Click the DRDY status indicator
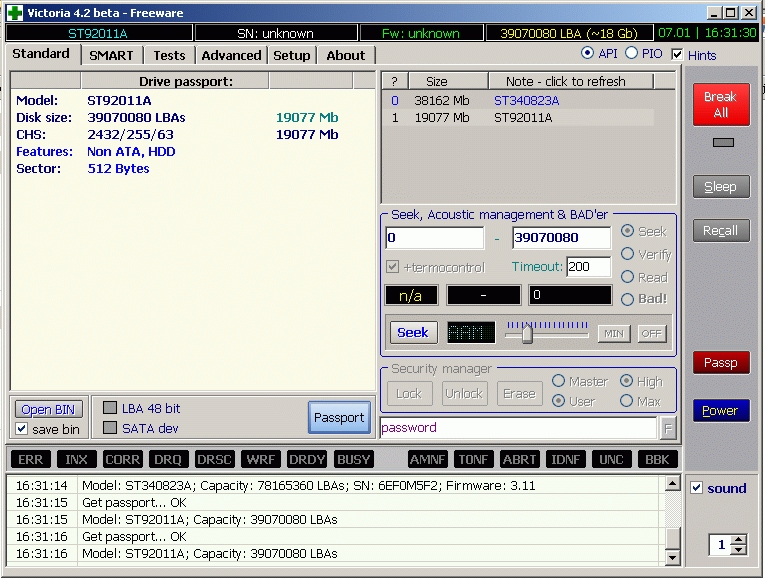The width and height of the screenshot is (765, 578). click(x=306, y=459)
